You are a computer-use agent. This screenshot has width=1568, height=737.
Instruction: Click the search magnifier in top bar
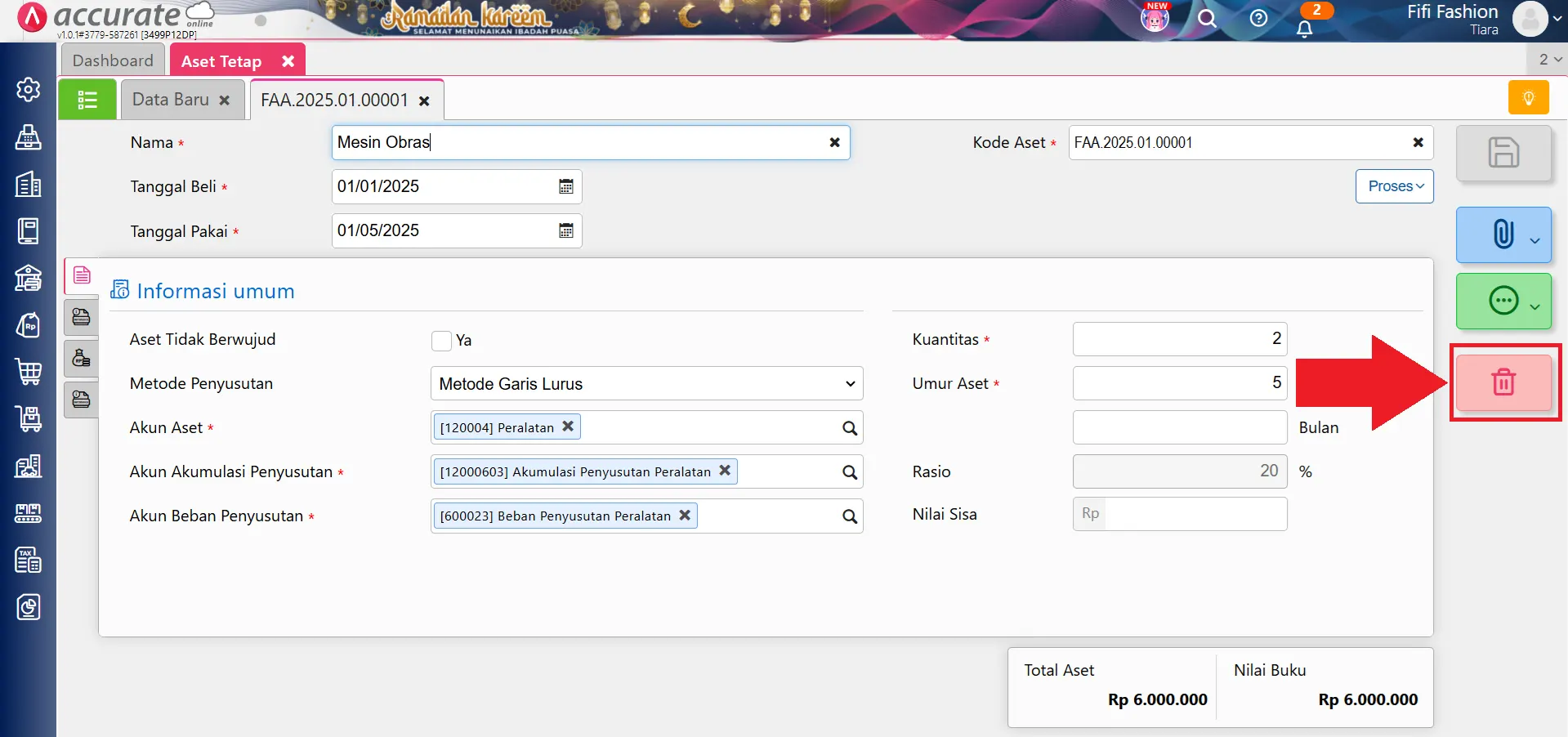(x=1207, y=19)
